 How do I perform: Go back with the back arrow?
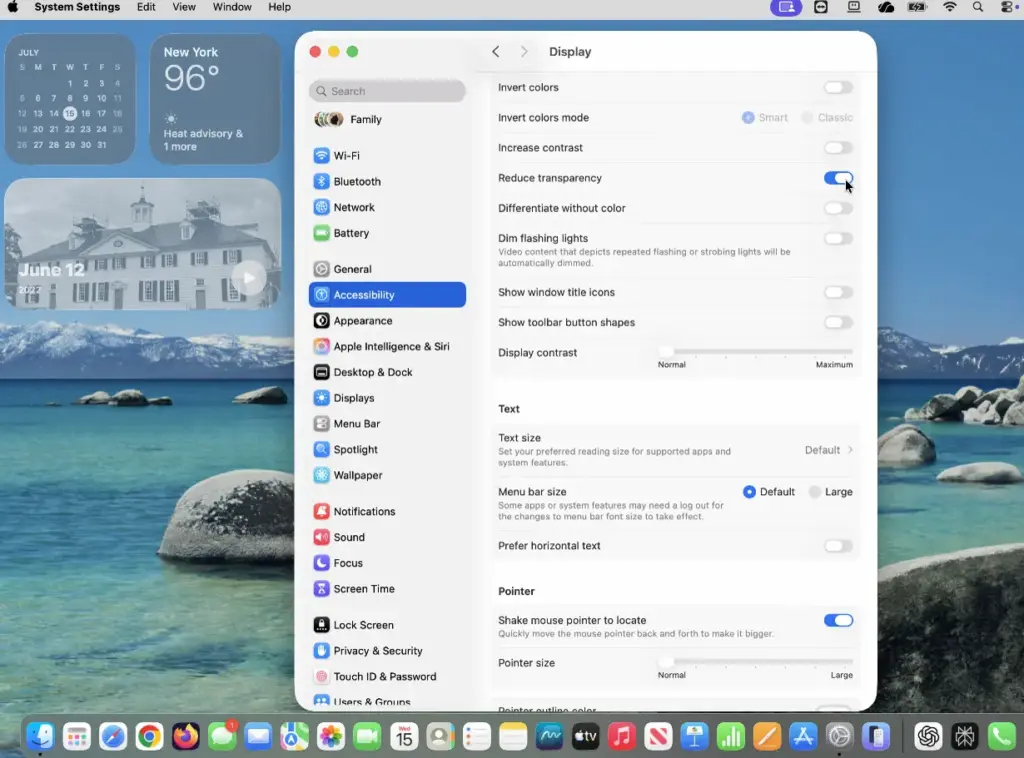[x=496, y=52]
